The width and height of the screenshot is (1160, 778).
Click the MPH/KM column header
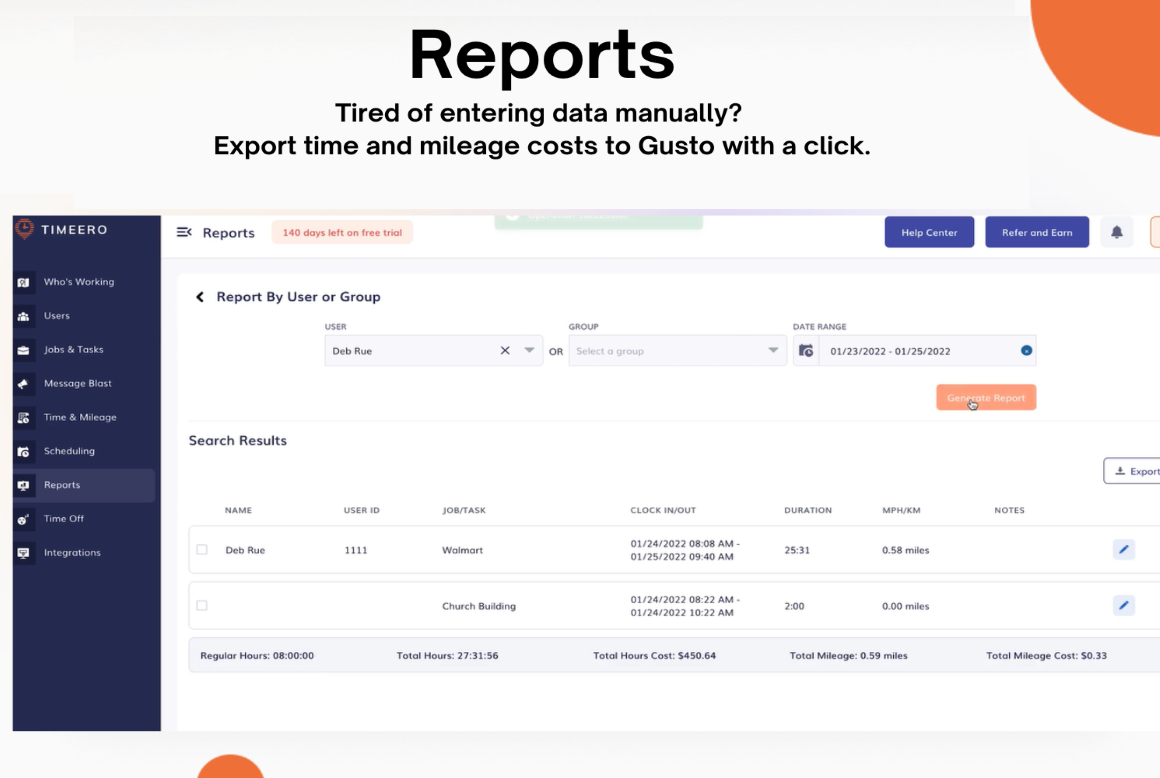[x=901, y=510]
